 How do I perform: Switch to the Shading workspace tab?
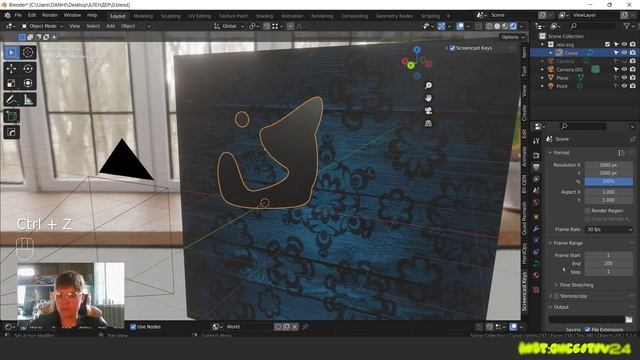(x=264, y=16)
